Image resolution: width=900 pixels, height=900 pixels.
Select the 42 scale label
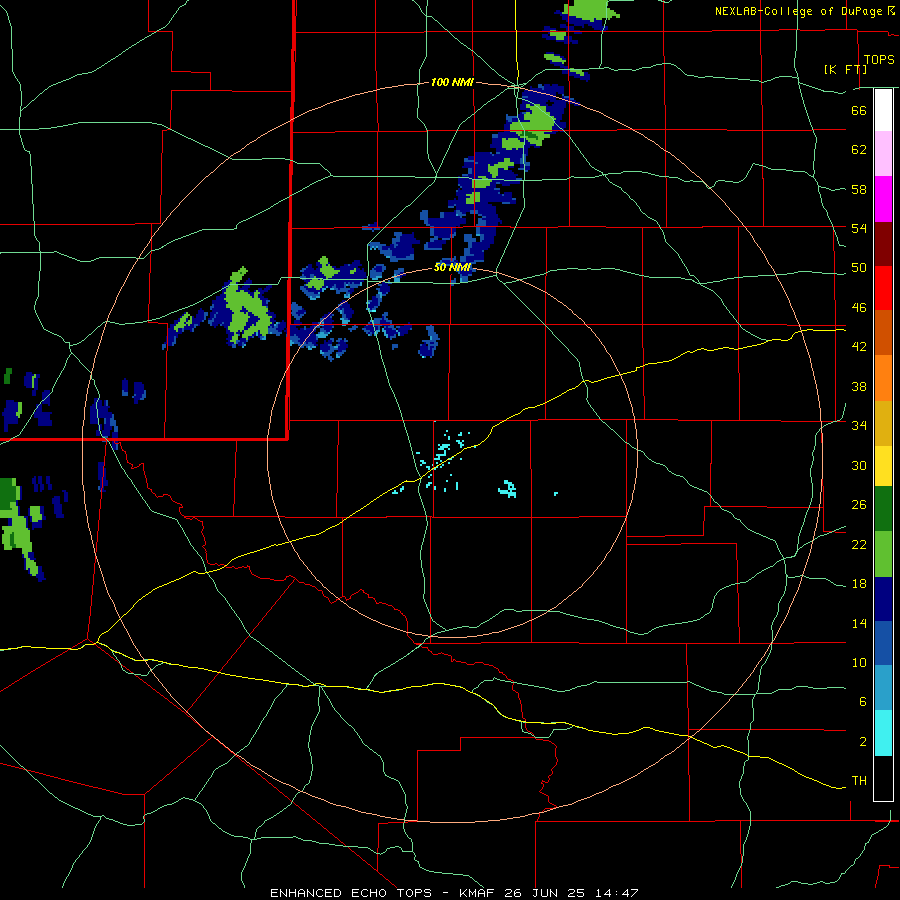point(859,347)
